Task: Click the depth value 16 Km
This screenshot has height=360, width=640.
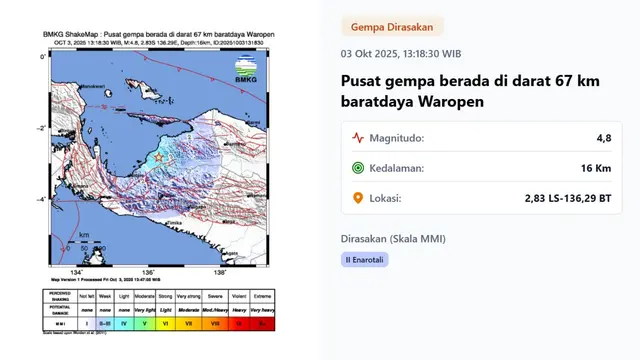Action: (x=596, y=168)
